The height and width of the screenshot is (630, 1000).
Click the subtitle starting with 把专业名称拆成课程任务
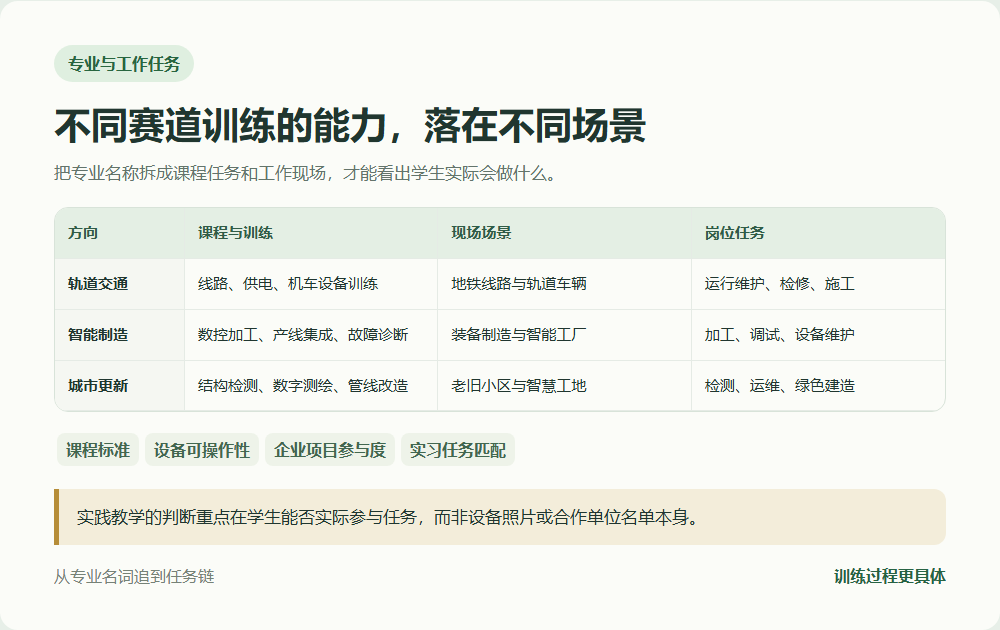(305, 173)
